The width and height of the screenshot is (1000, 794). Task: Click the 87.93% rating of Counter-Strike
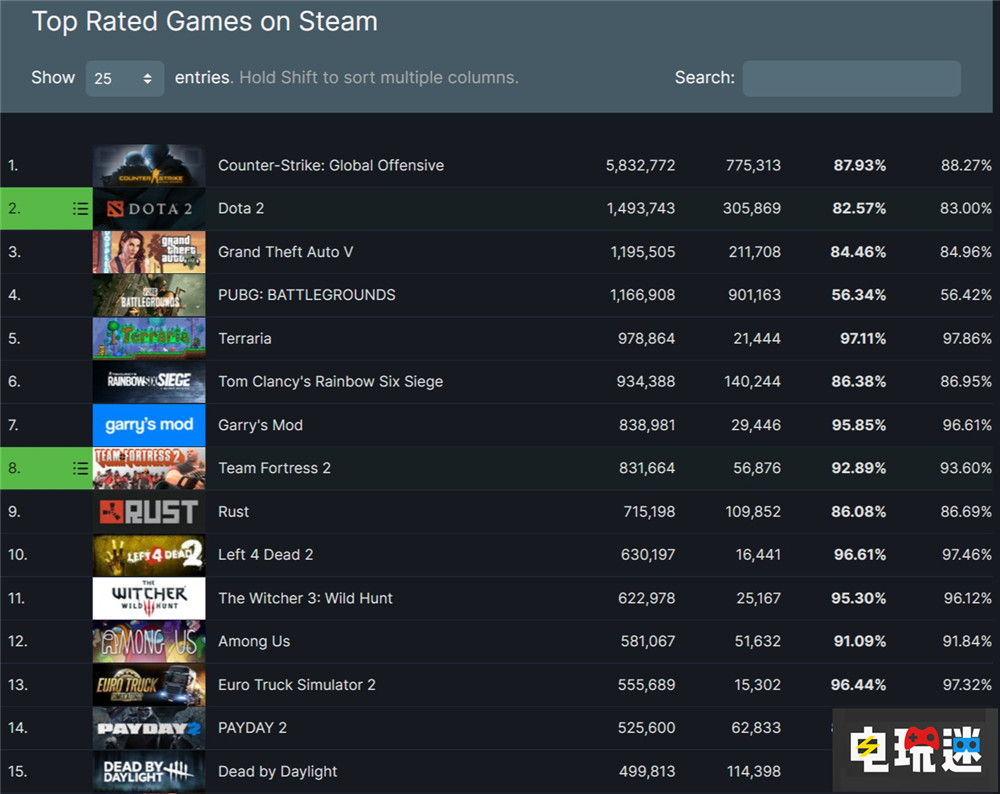858,165
